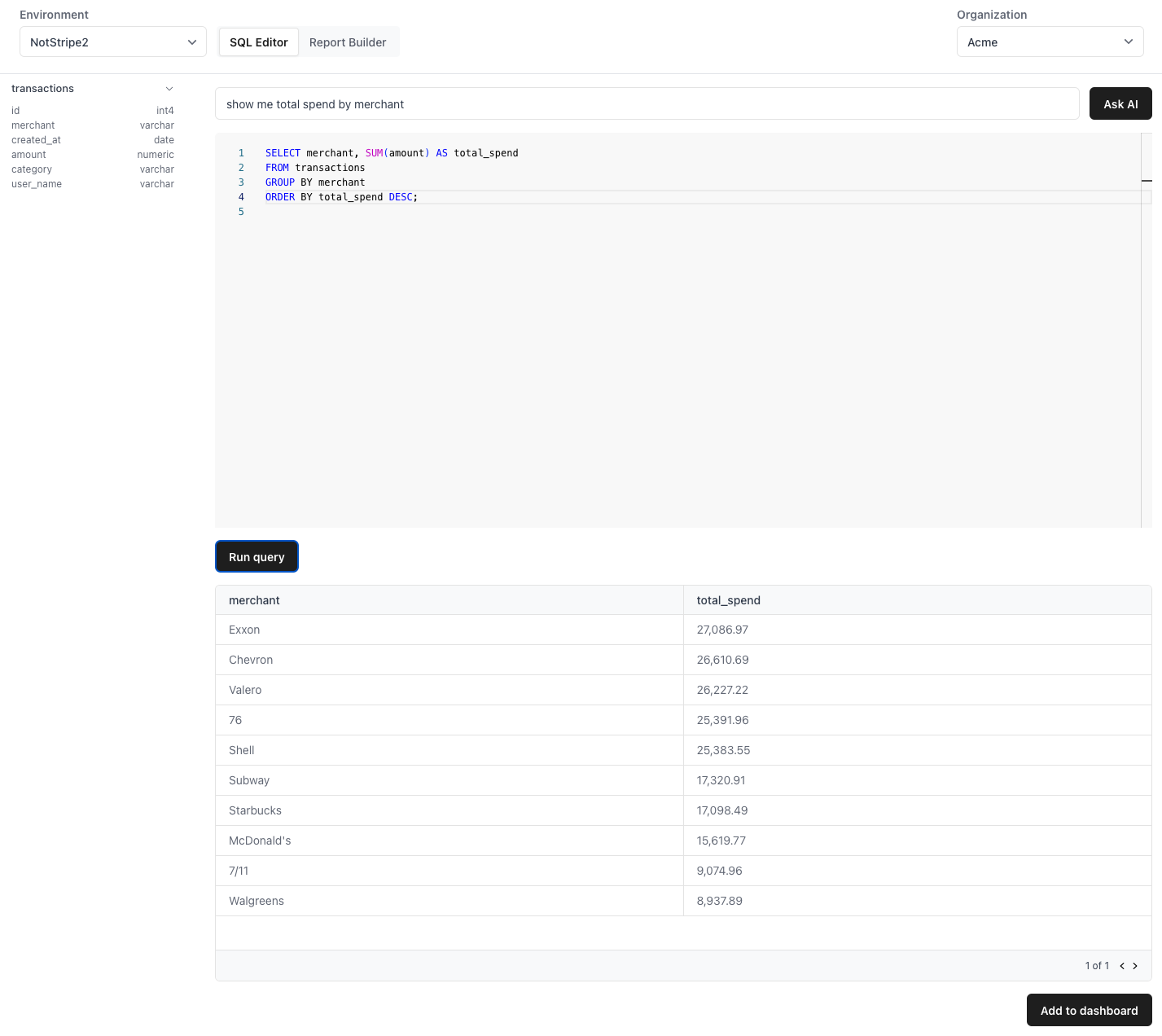Click the id column in schema
Image resolution: width=1162 pixels, height=1036 pixels.
tap(93, 111)
